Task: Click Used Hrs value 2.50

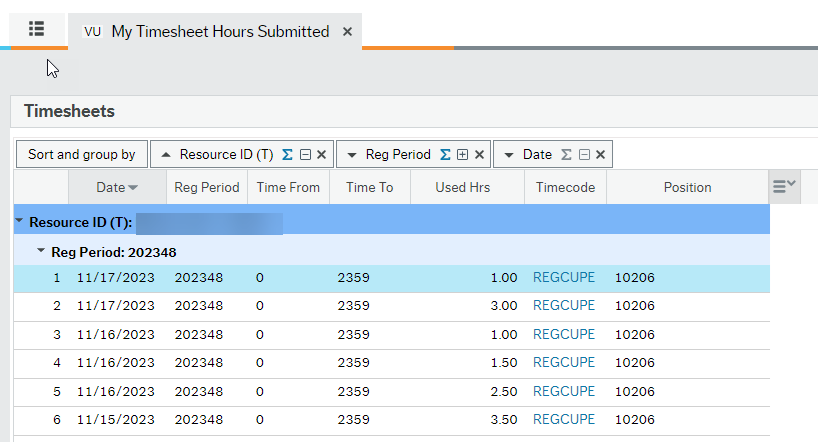Action: pyautogui.click(x=504, y=392)
